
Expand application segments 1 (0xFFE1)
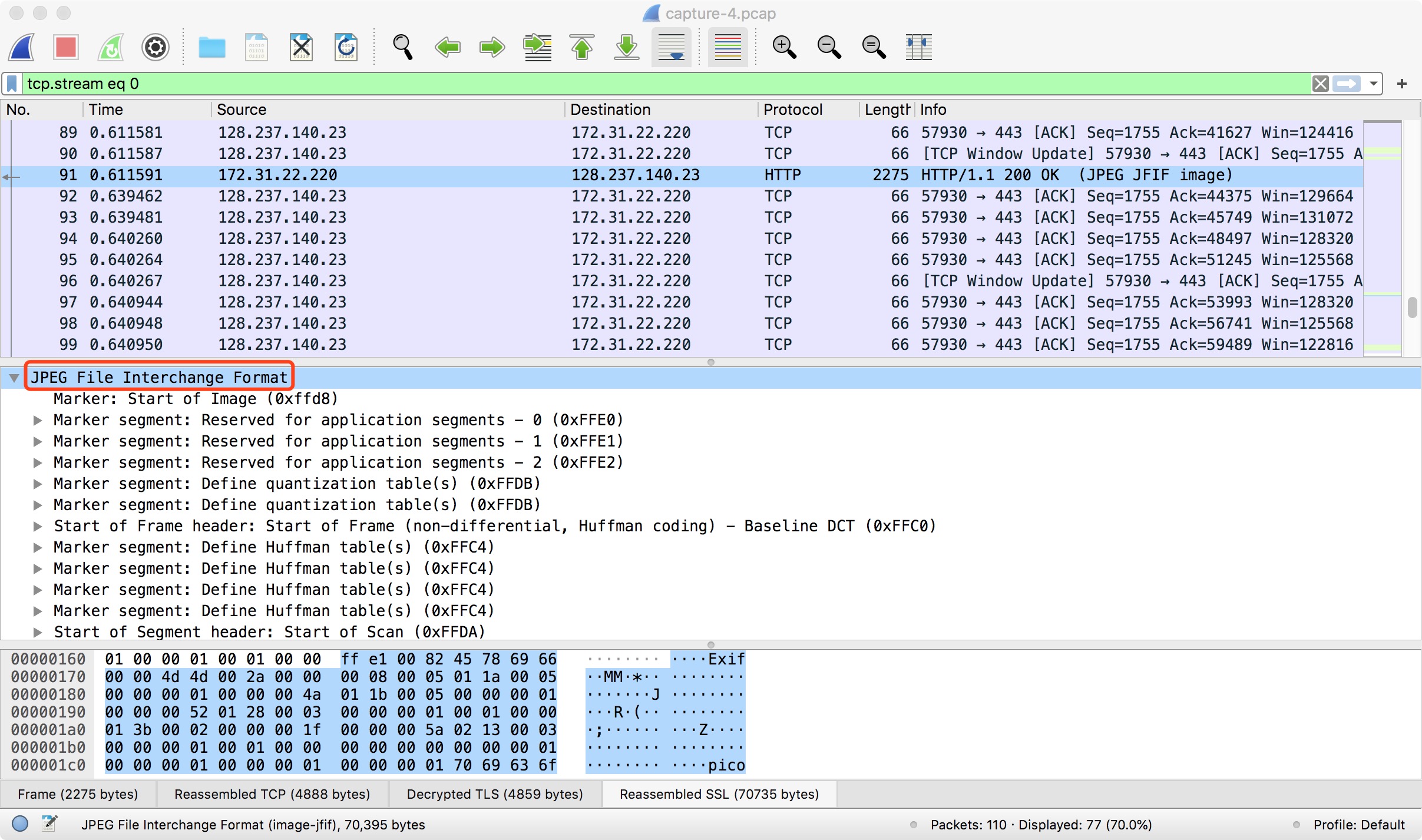38,441
